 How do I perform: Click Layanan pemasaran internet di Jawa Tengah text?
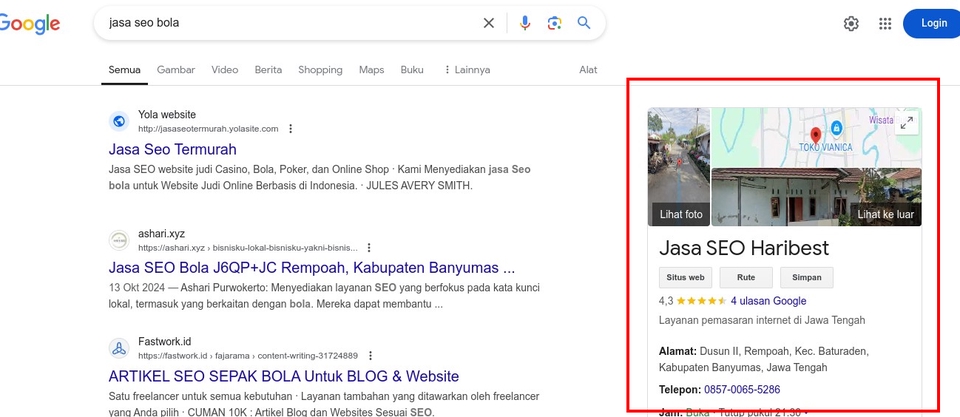point(762,320)
